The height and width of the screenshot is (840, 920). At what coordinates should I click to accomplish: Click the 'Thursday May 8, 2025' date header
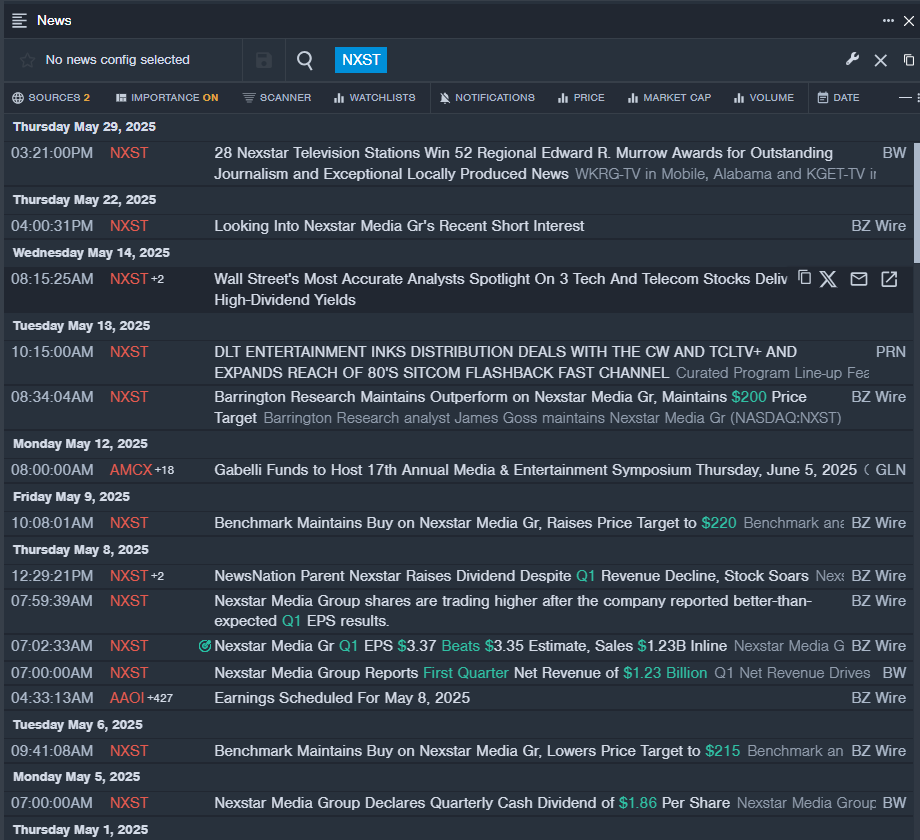tap(81, 550)
